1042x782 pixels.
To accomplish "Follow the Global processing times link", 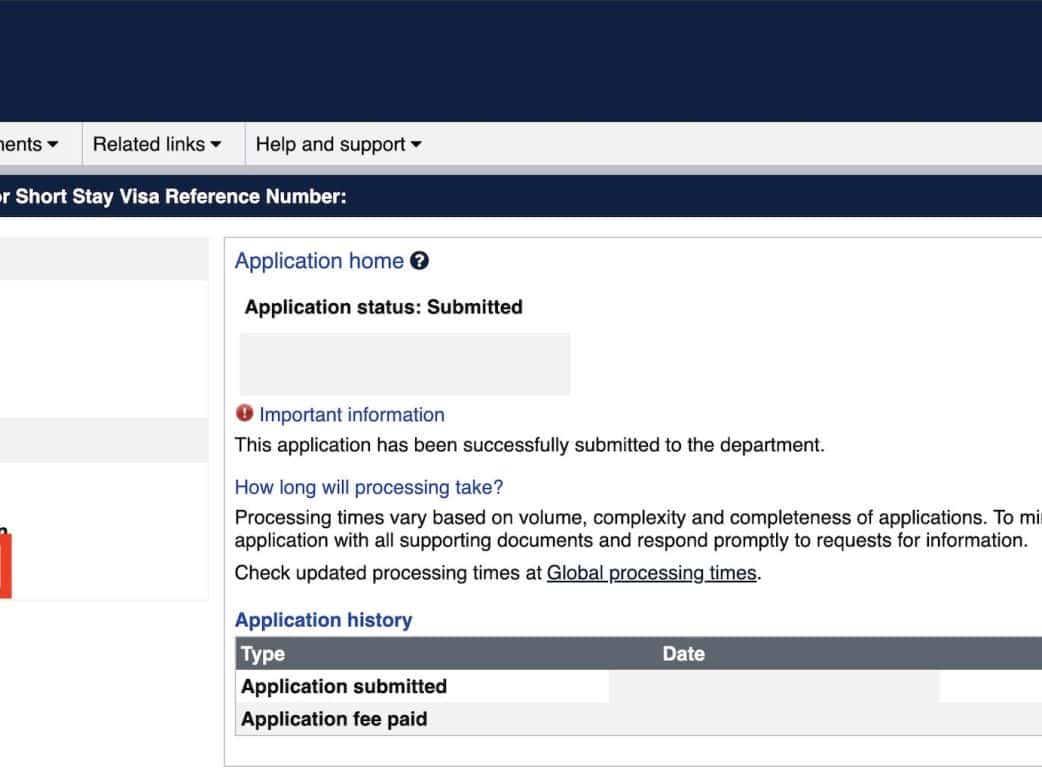I will pyautogui.click(x=651, y=574).
